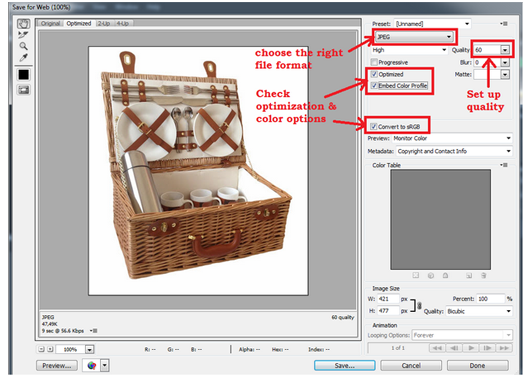Click the browser preview globe icon
This screenshot has width=530, height=376.
click(x=92, y=366)
